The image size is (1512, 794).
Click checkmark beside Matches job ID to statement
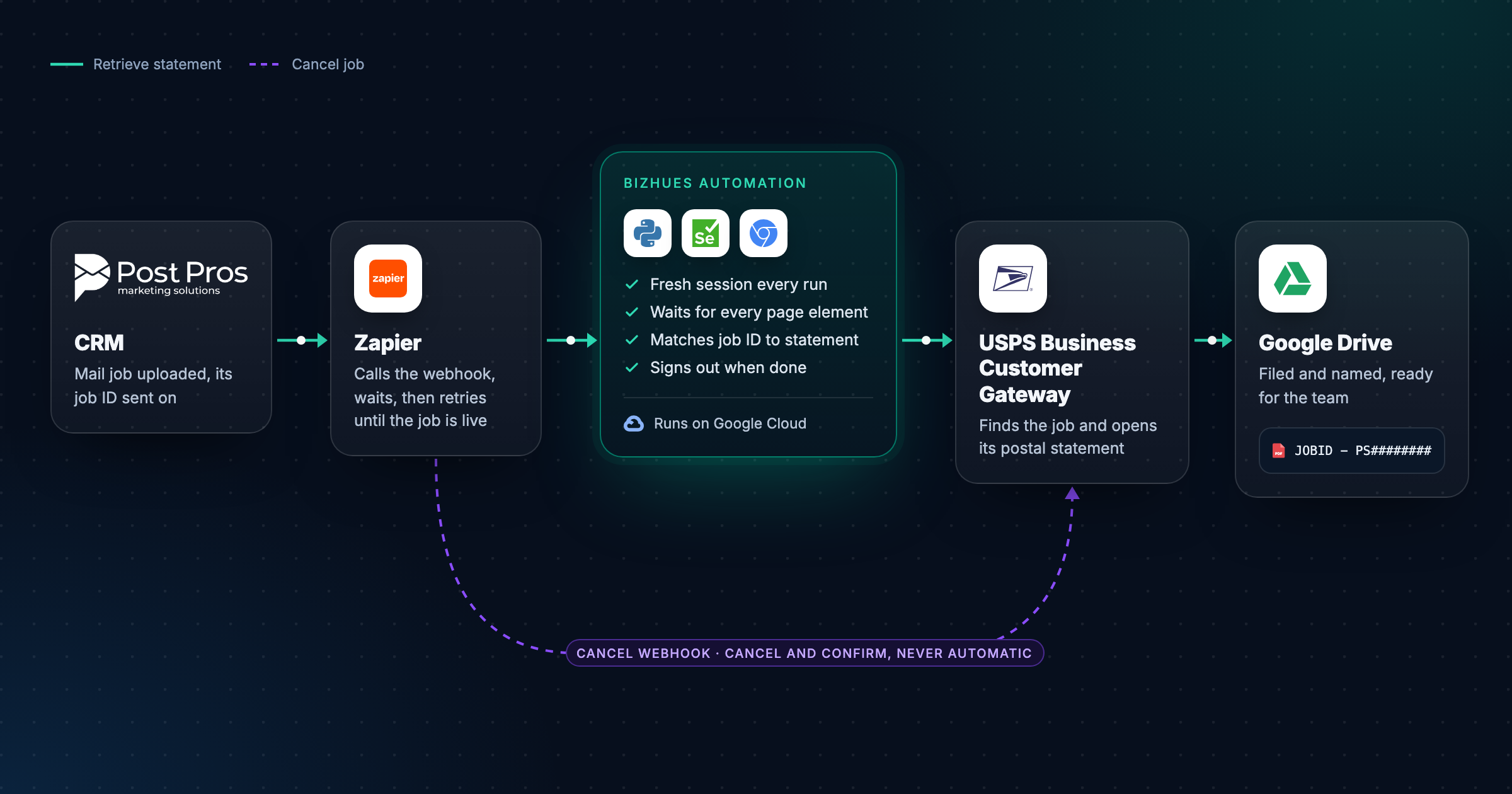tap(632, 340)
